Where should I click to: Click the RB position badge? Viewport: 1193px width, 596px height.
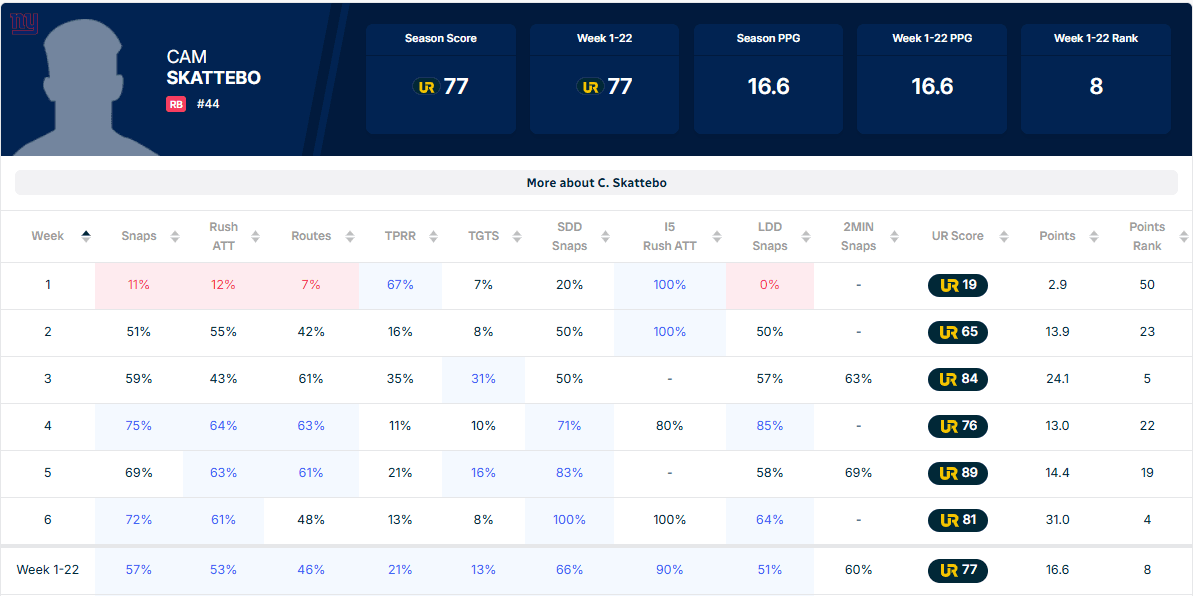pyautogui.click(x=176, y=104)
